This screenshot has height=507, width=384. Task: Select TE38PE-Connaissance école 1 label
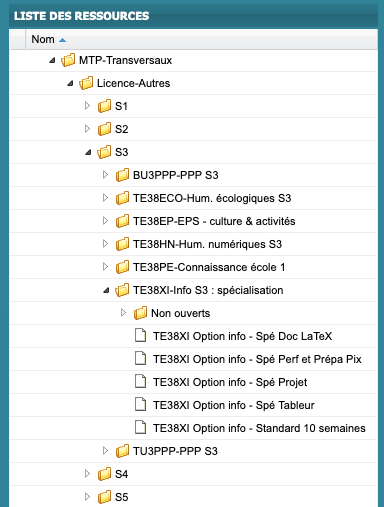point(209,267)
